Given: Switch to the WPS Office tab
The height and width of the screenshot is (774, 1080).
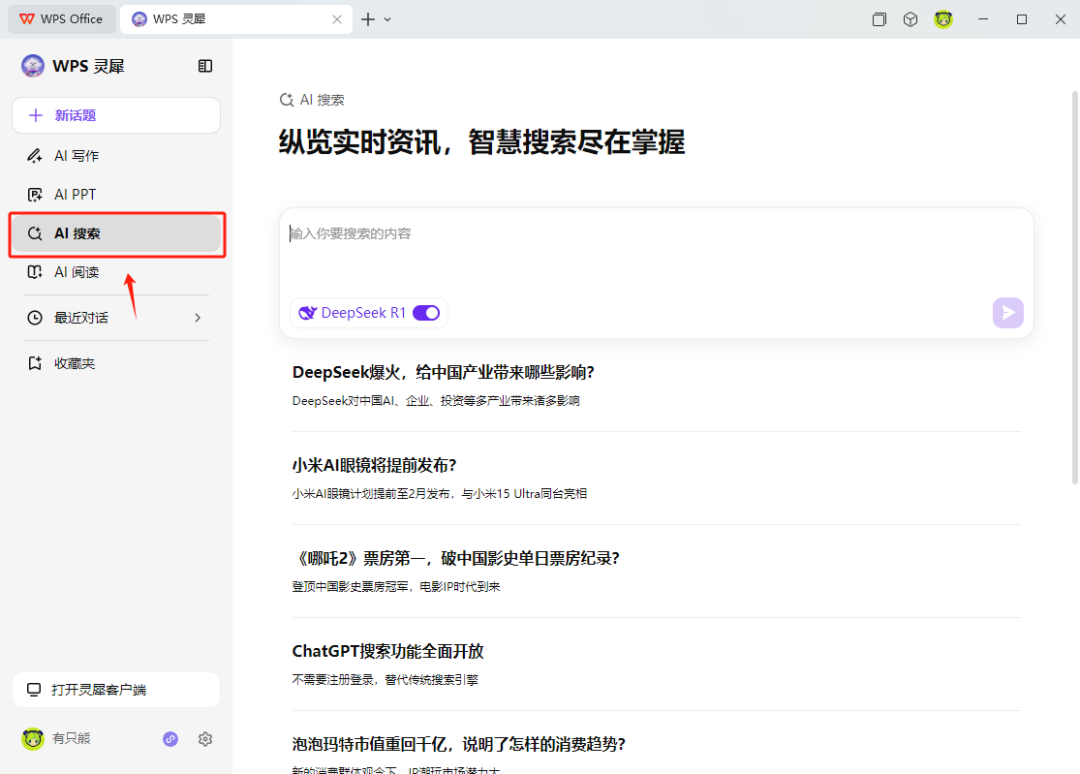Looking at the screenshot, I should [x=61, y=19].
